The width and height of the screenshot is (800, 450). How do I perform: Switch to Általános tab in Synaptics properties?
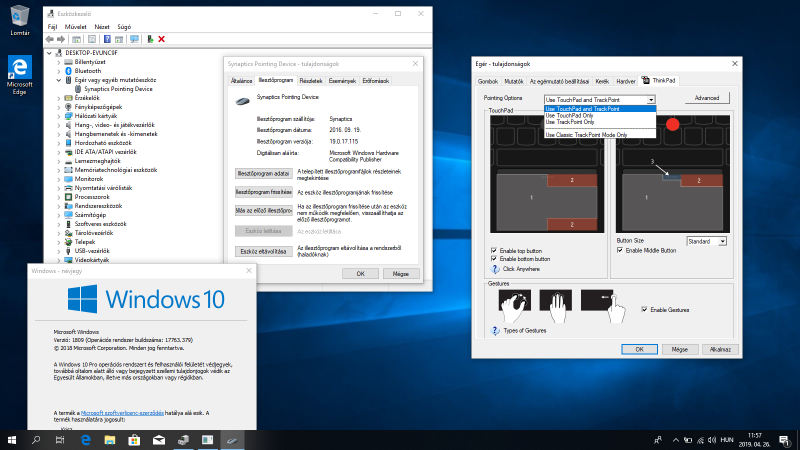241,81
